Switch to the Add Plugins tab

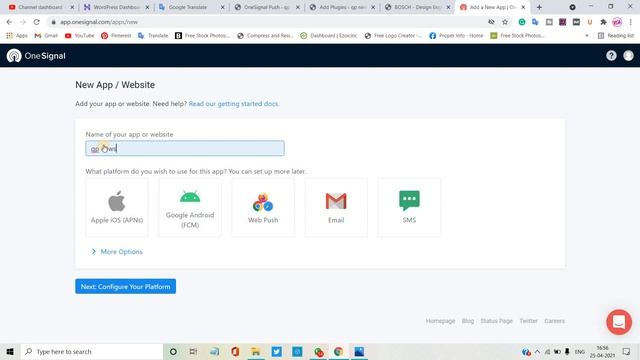pos(342,7)
